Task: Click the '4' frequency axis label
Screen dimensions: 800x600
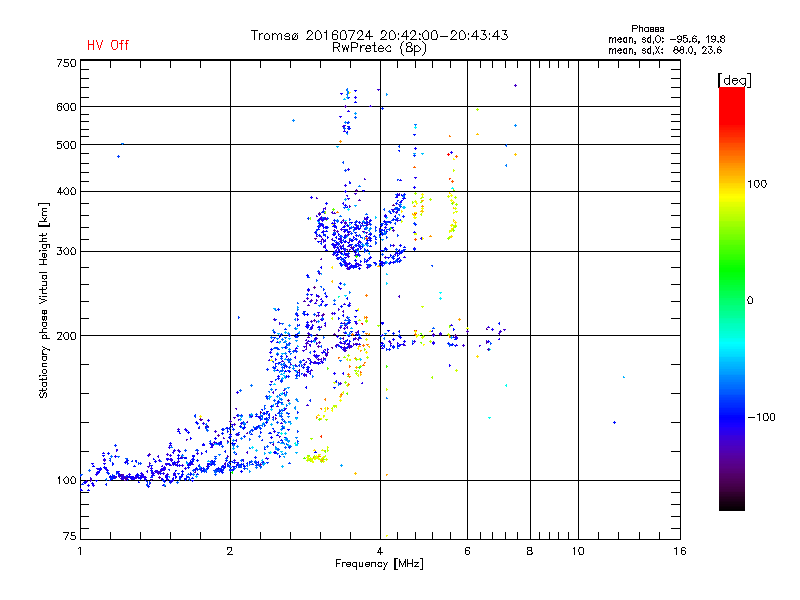Action: coord(380,551)
